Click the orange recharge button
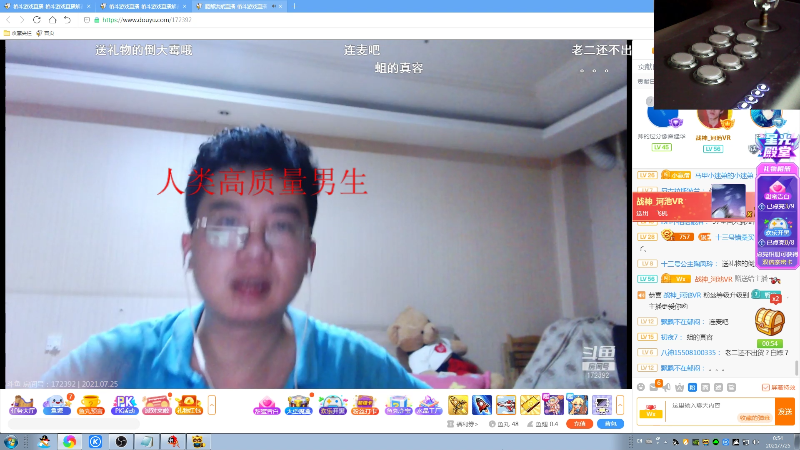 (579, 424)
